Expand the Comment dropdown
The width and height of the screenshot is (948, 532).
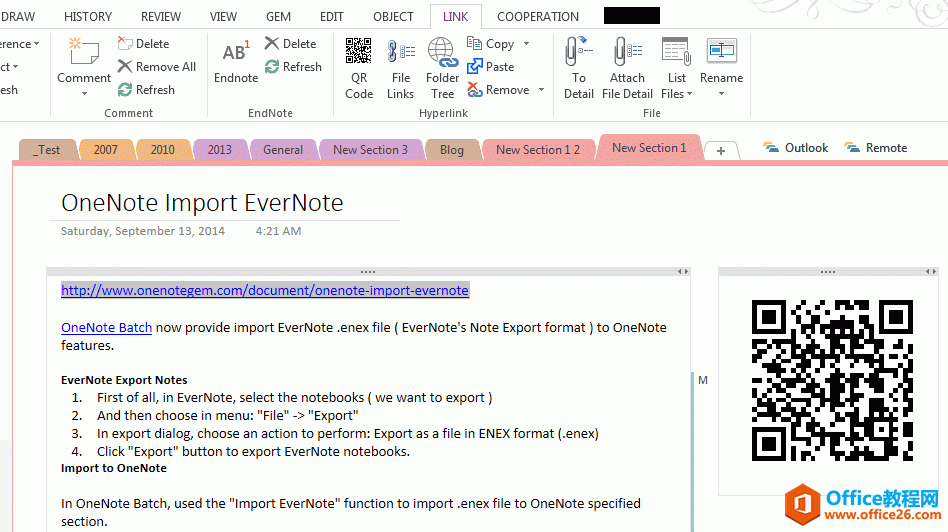pyautogui.click(x=84, y=93)
